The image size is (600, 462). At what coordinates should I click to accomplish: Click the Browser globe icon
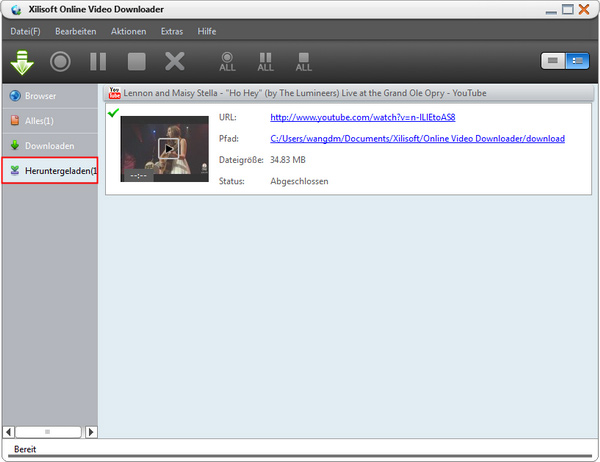pyautogui.click(x=15, y=96)
